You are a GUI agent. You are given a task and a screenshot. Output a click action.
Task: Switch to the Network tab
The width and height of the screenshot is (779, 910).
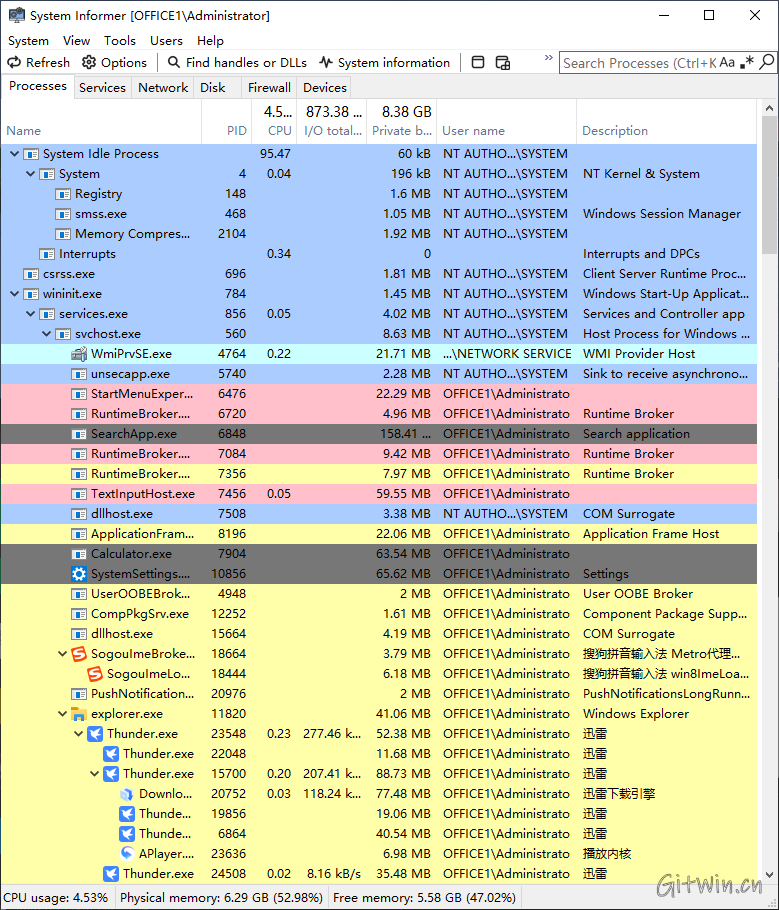[163, 88]
